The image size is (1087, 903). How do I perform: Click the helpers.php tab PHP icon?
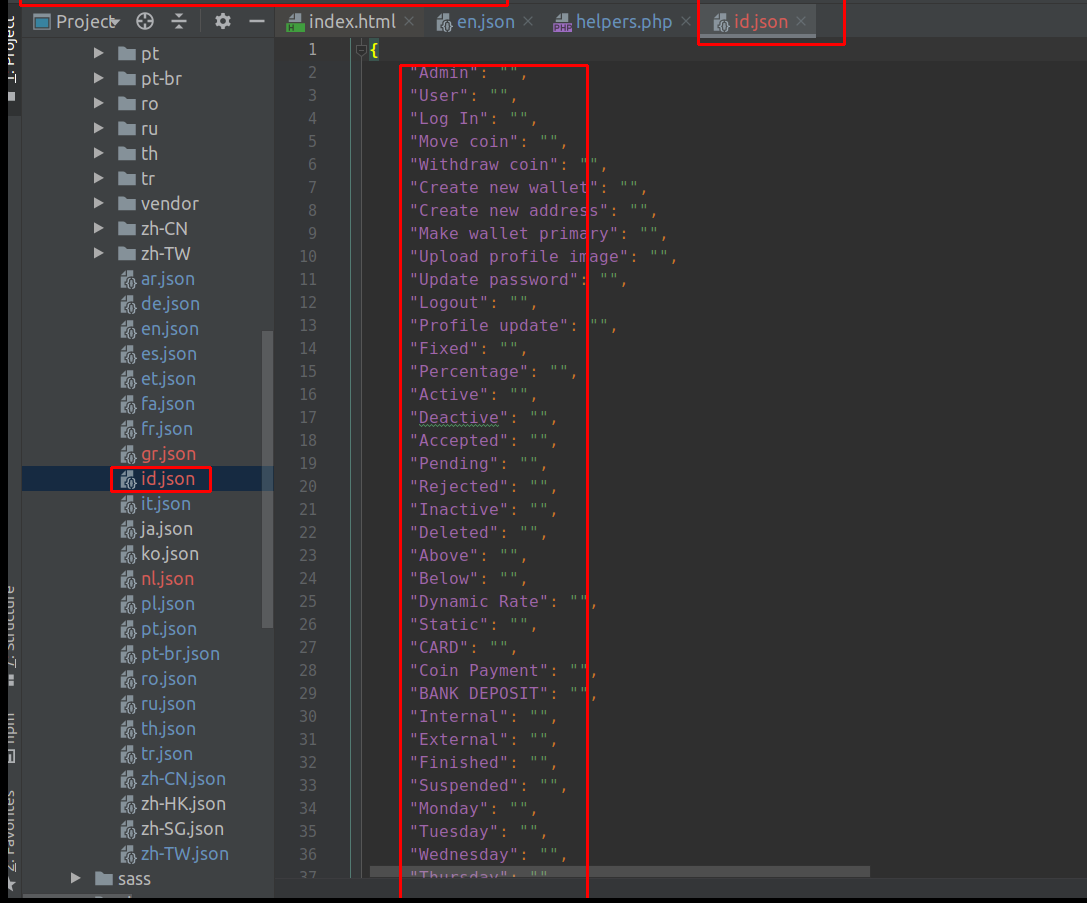[x=562, y=22]
